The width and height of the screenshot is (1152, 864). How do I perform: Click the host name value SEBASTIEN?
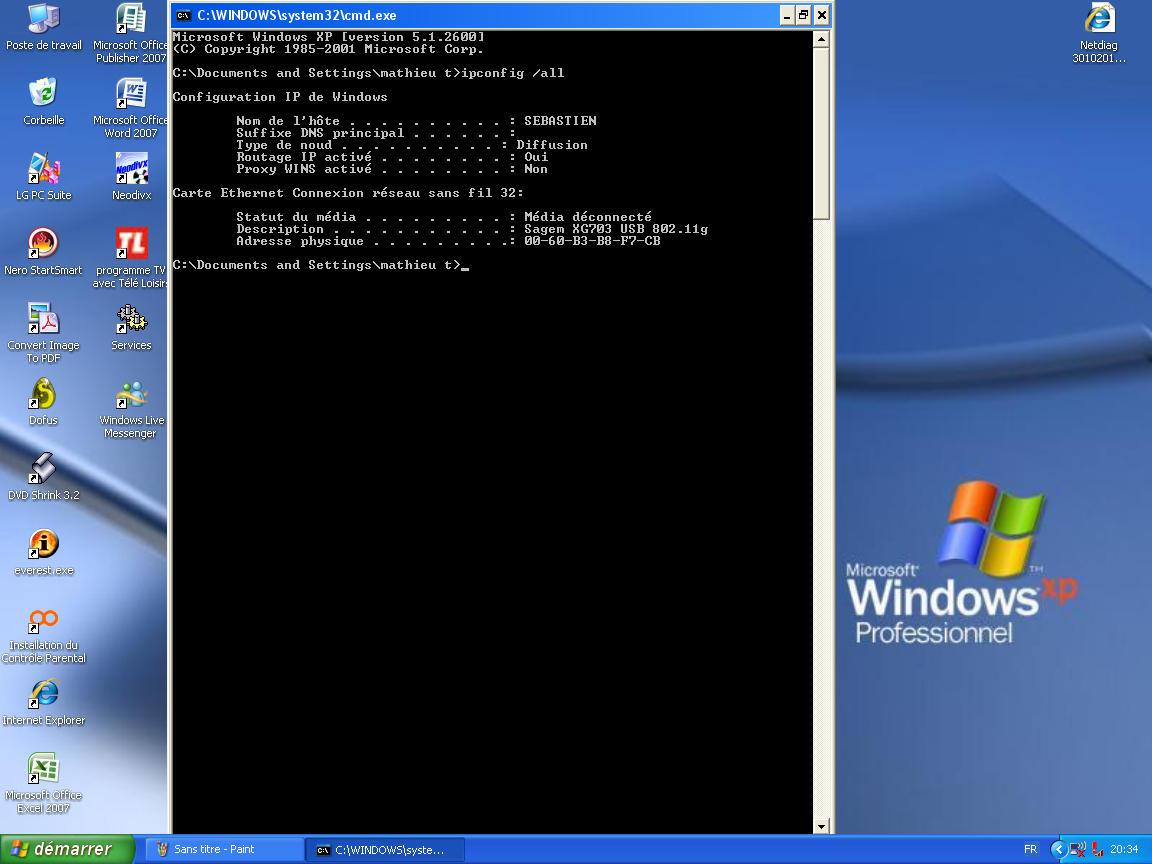click(x=560, y=120)
